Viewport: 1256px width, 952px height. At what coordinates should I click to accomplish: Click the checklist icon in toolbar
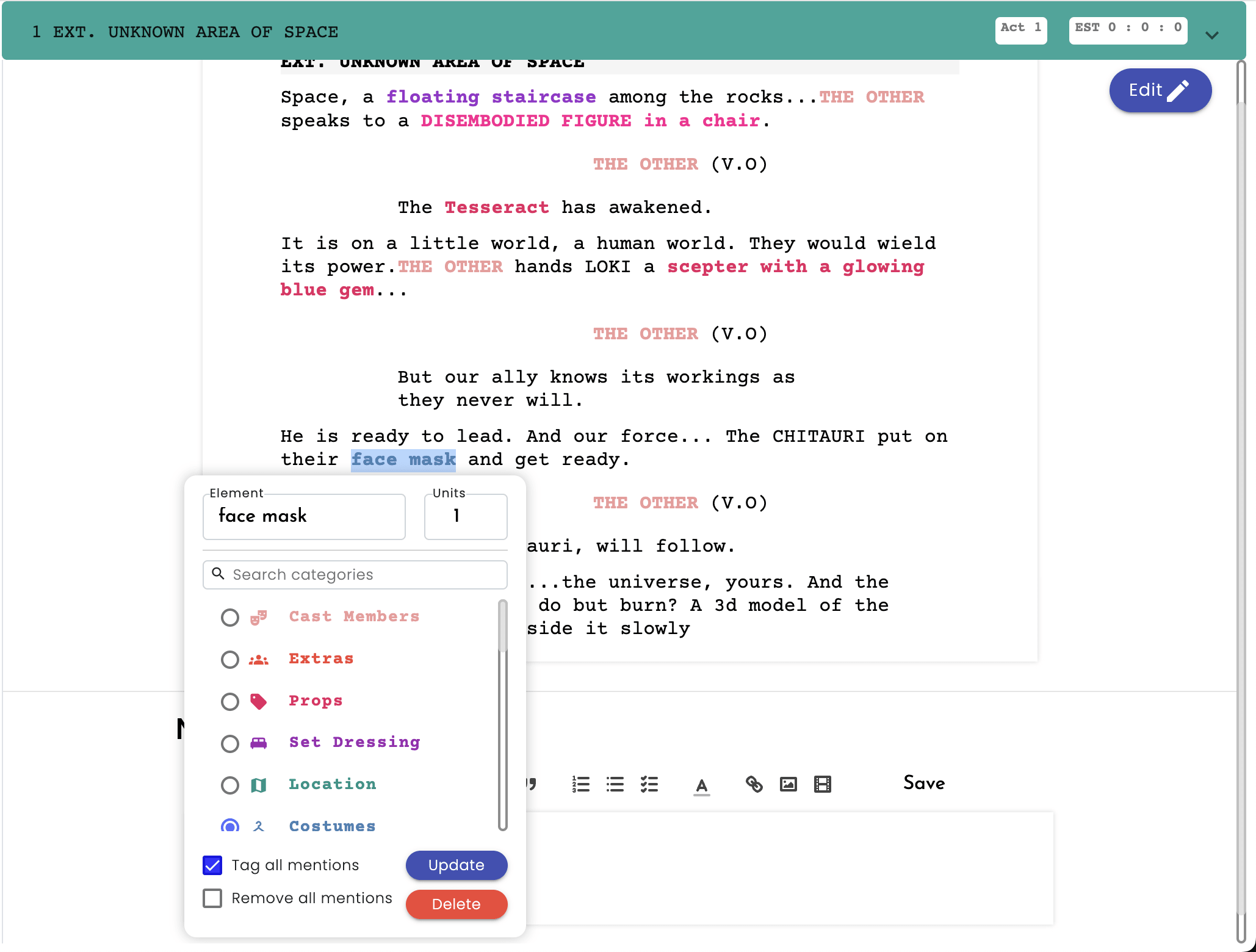click(x=650, y=783)
